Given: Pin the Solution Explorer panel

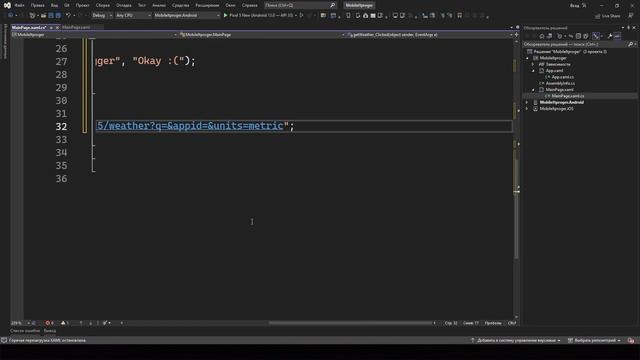Looking at the screenshot, I should [629, 28].
